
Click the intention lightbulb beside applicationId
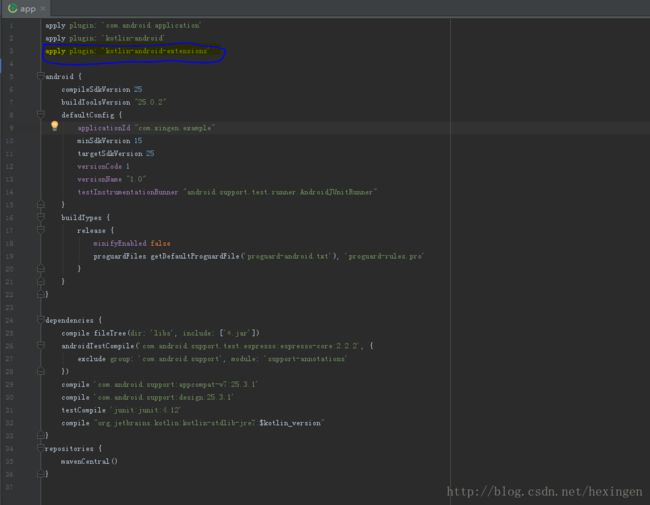coord(54,126)
